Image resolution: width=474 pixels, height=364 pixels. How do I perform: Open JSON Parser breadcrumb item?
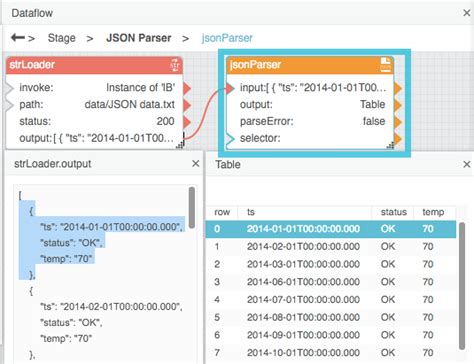[x=139, y=38]
